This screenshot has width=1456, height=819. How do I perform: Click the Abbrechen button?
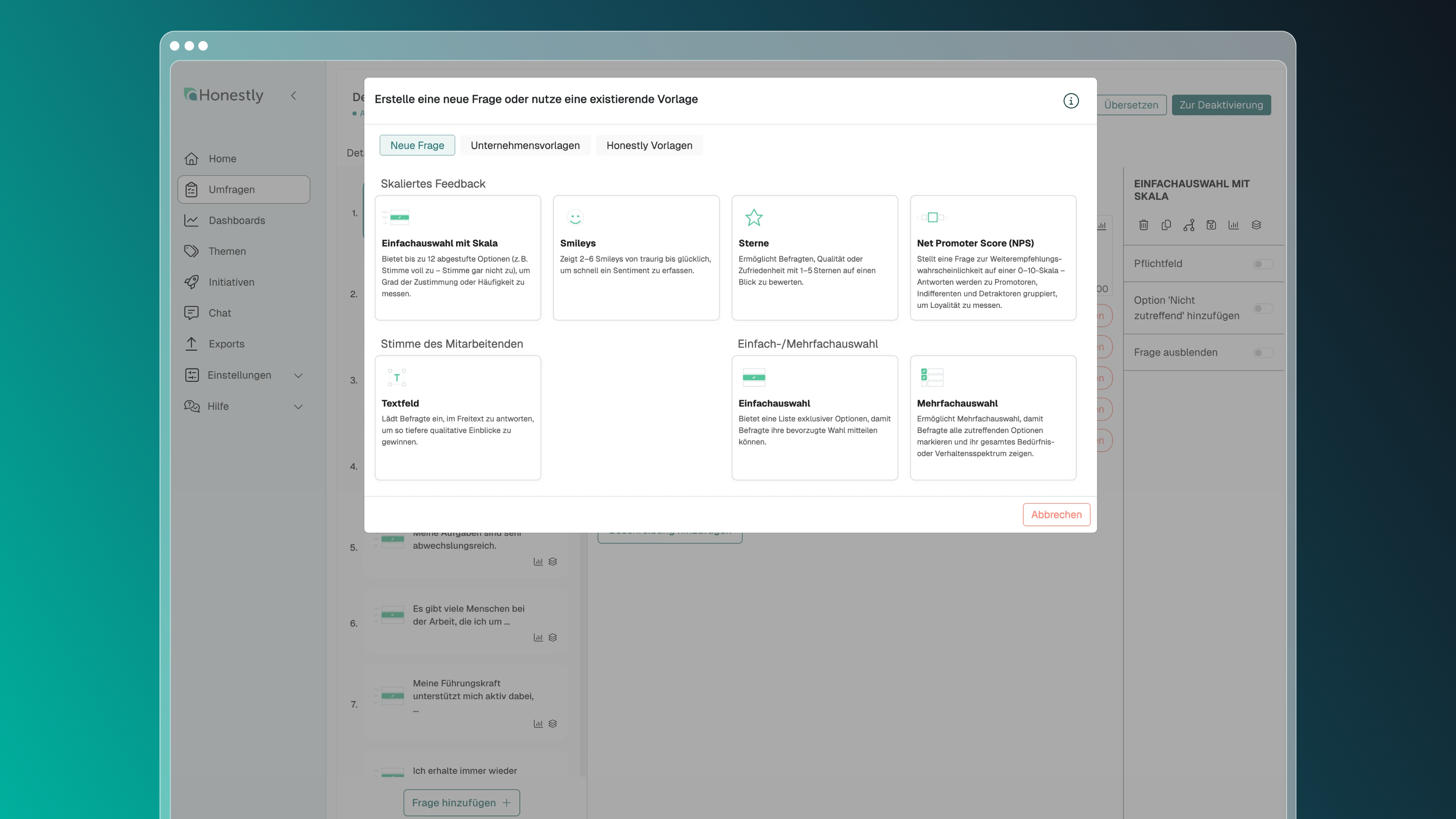click(1056, 515)
